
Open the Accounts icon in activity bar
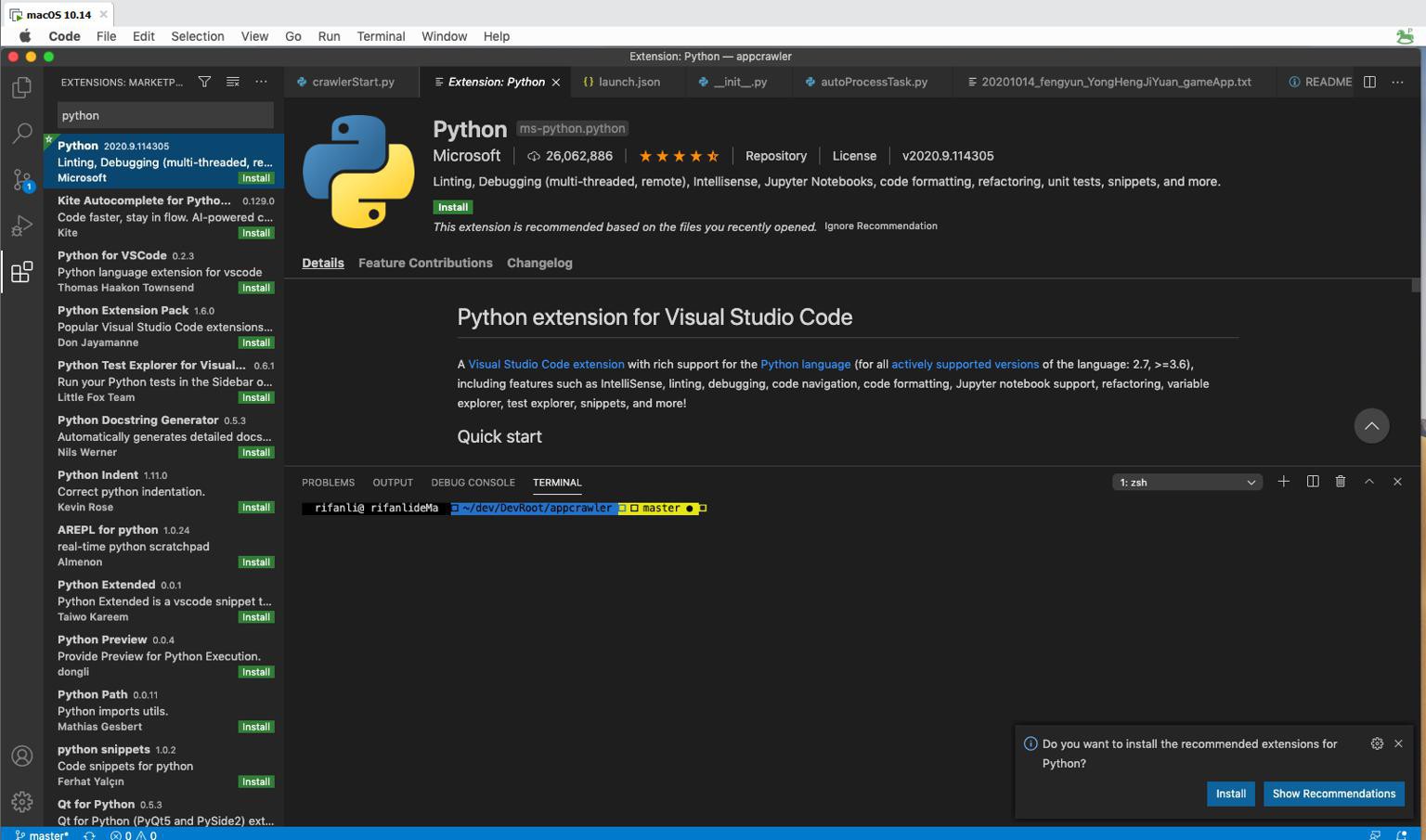21,756
